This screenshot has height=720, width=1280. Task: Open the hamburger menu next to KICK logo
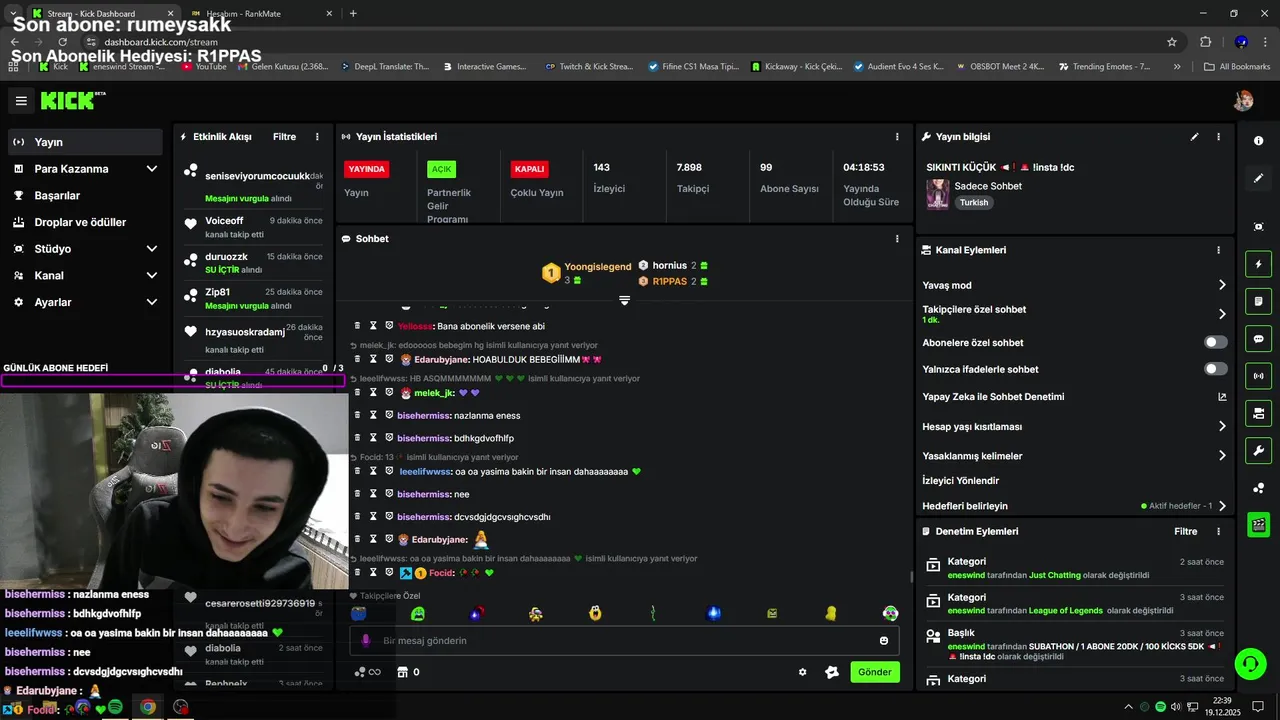point(21,101)
